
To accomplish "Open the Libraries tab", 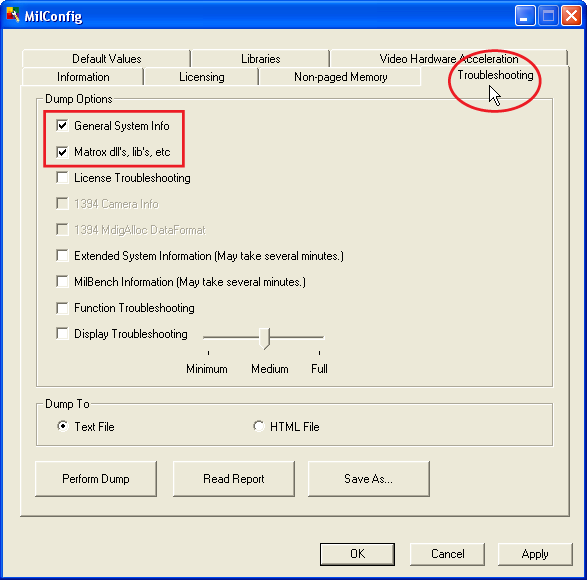I will pos(261,58).
